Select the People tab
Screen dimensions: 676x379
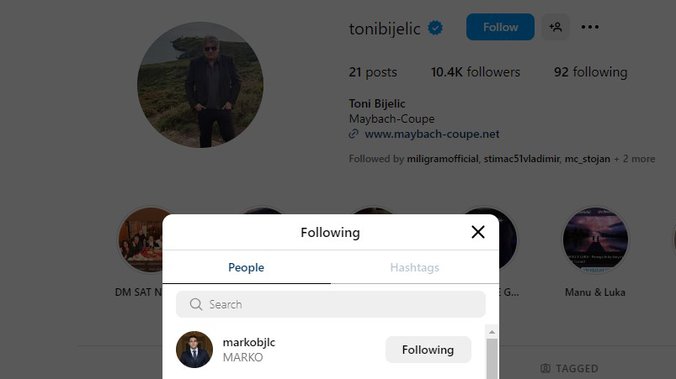[x=246, y=267]
